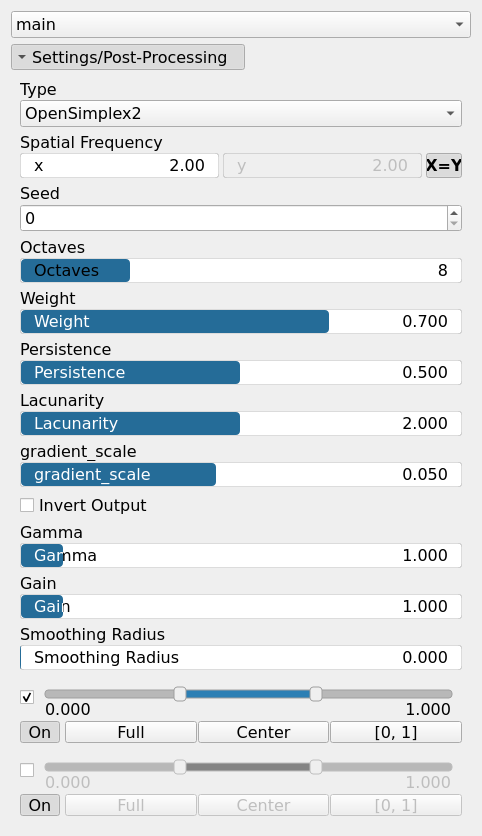Viewport: 482px width, 836px height.
Task: Click the Seed input field
Action: pyautogui.click(x=234, y=218)
